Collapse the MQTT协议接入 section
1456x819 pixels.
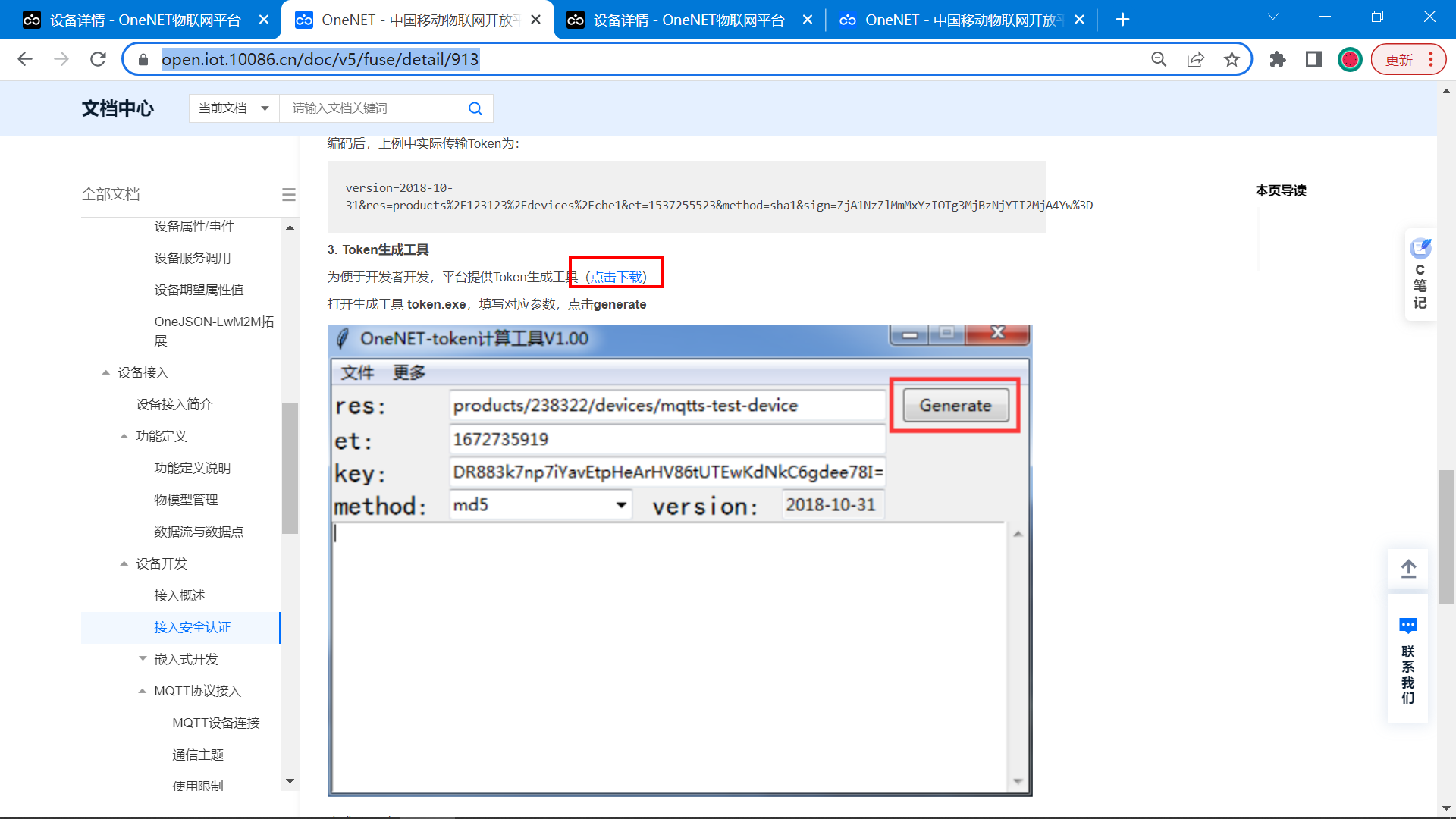click(143, 691)
